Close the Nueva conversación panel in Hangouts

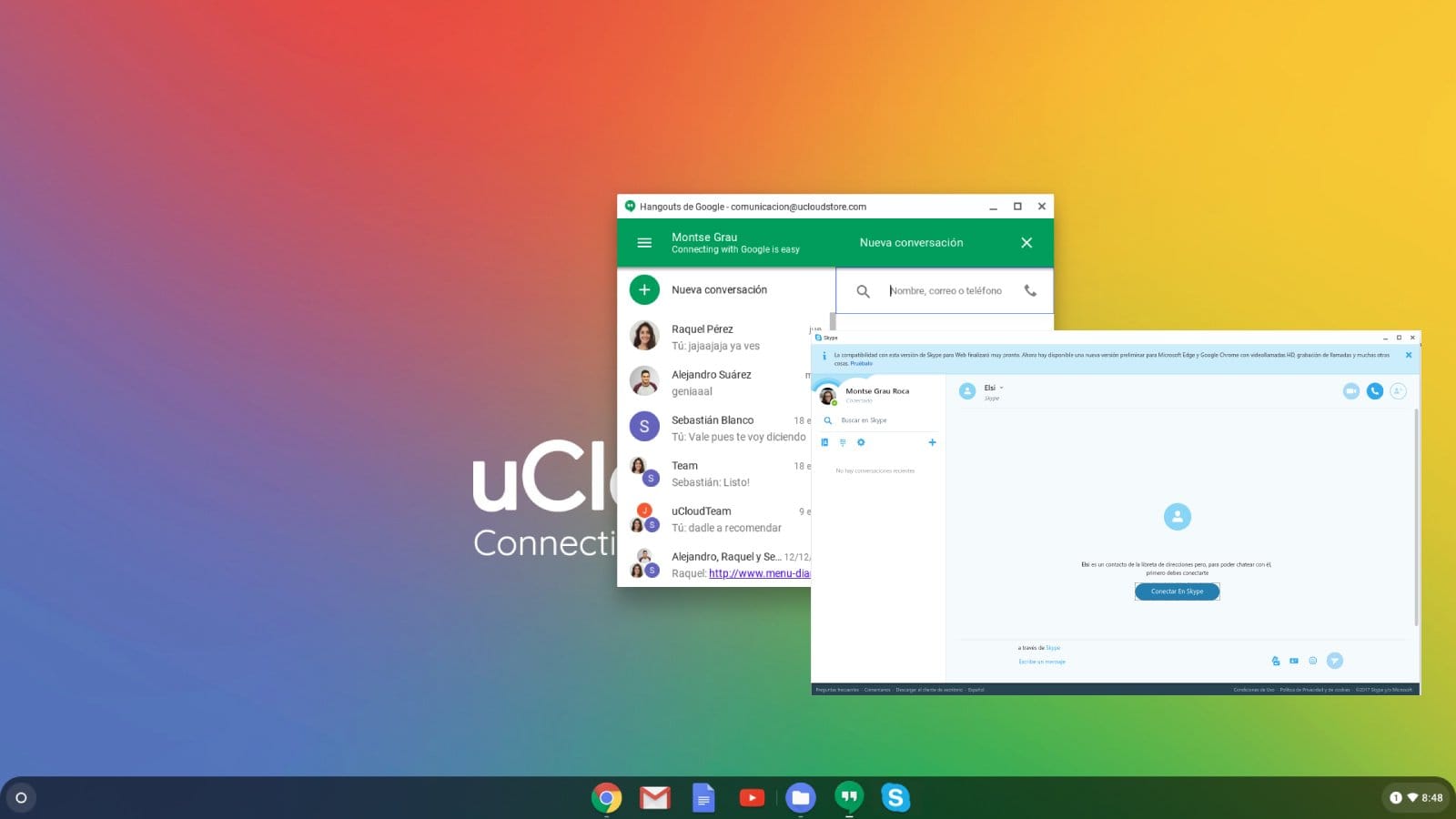pos(1026,243)
